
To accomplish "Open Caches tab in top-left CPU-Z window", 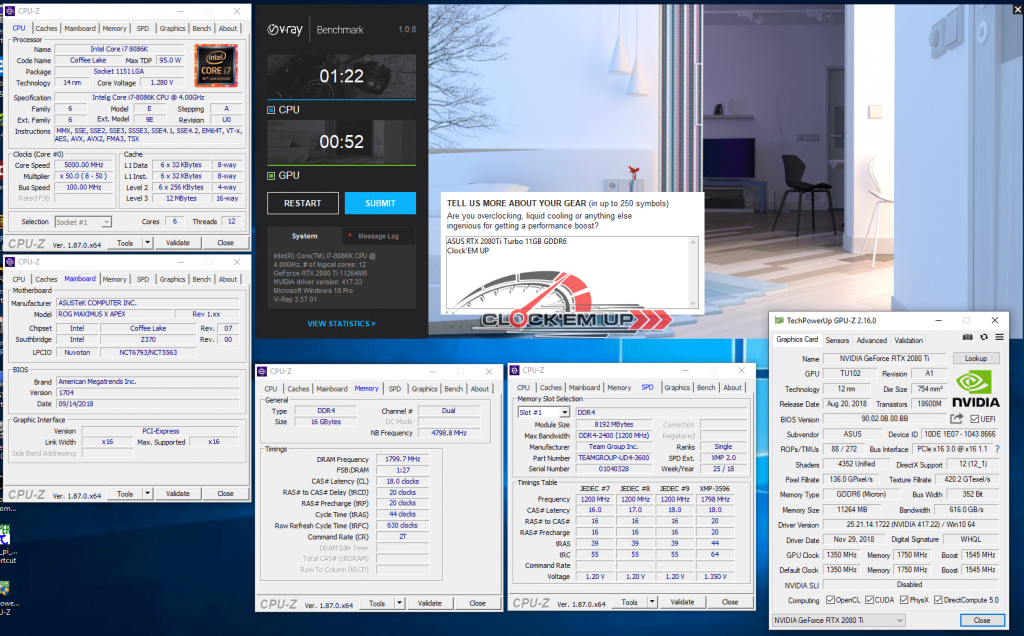I will click(x=46, y=29).
